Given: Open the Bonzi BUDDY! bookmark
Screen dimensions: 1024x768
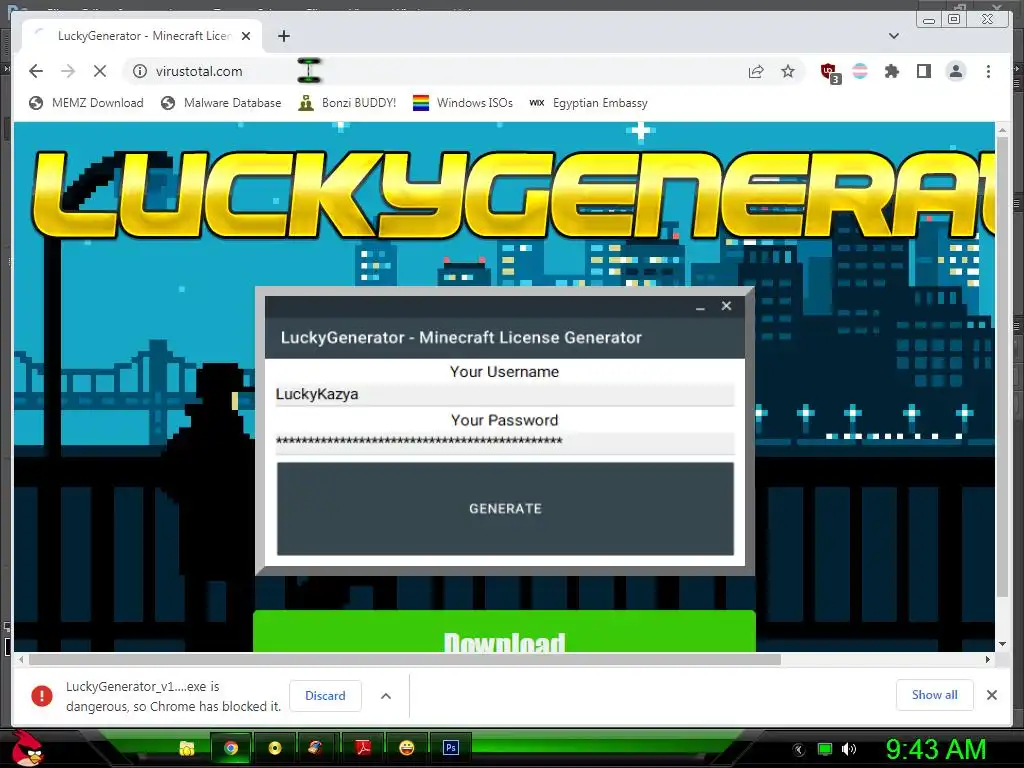Looking at the screenshot, I should (x=347, y=103).
